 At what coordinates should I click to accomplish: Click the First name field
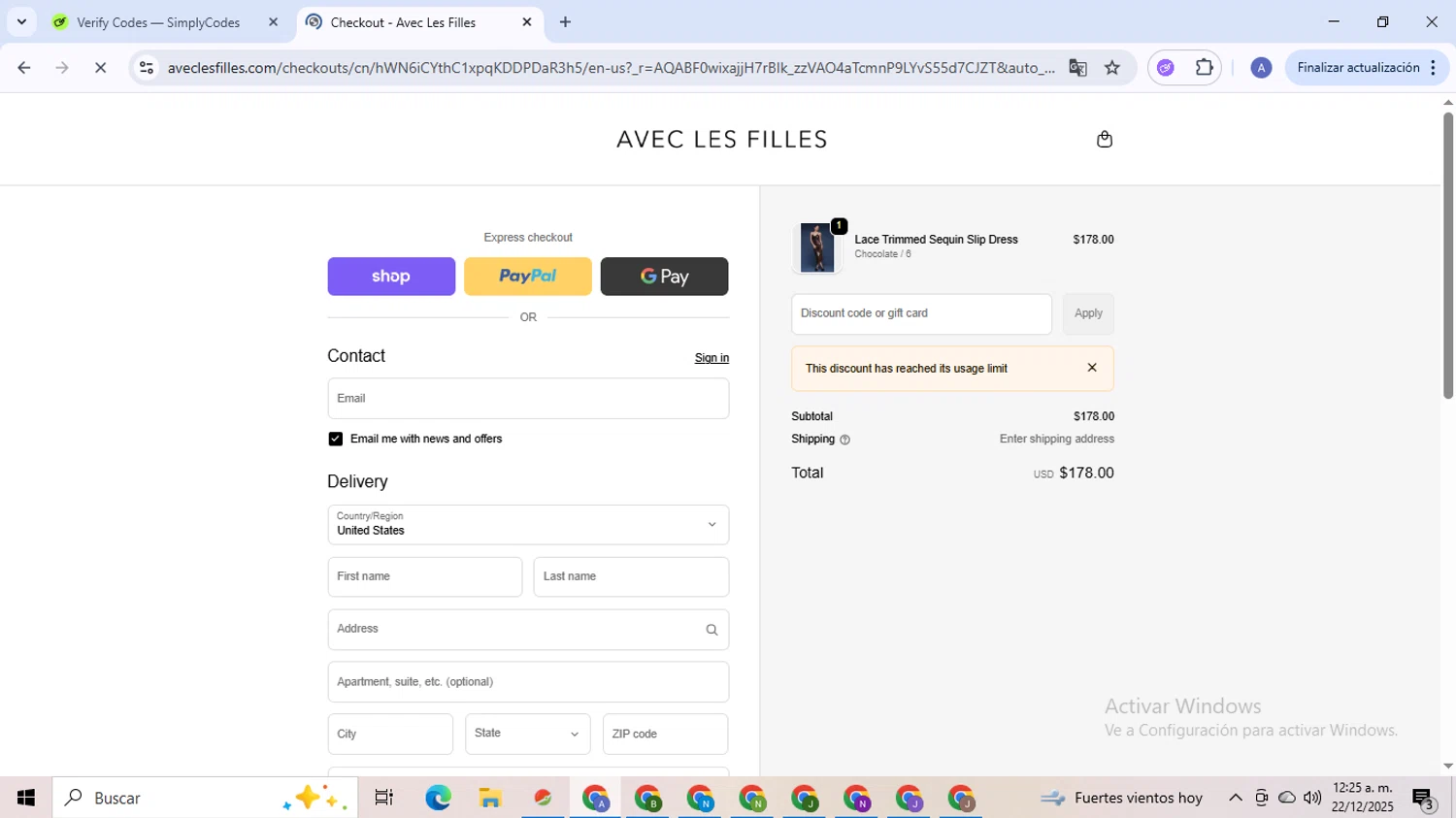click(425, 577)
